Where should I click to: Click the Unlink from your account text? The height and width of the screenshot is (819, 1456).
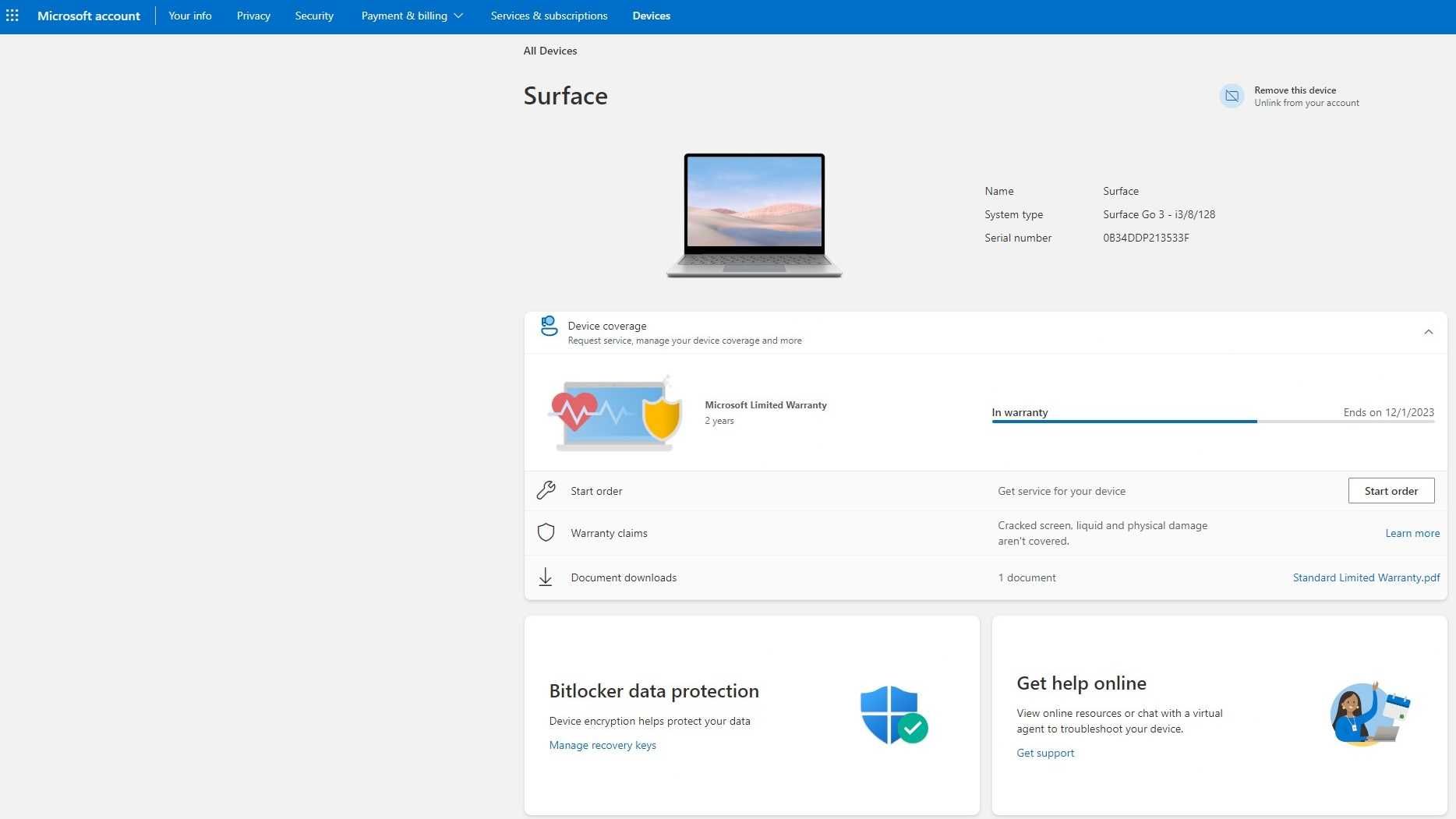(1306, 103)
